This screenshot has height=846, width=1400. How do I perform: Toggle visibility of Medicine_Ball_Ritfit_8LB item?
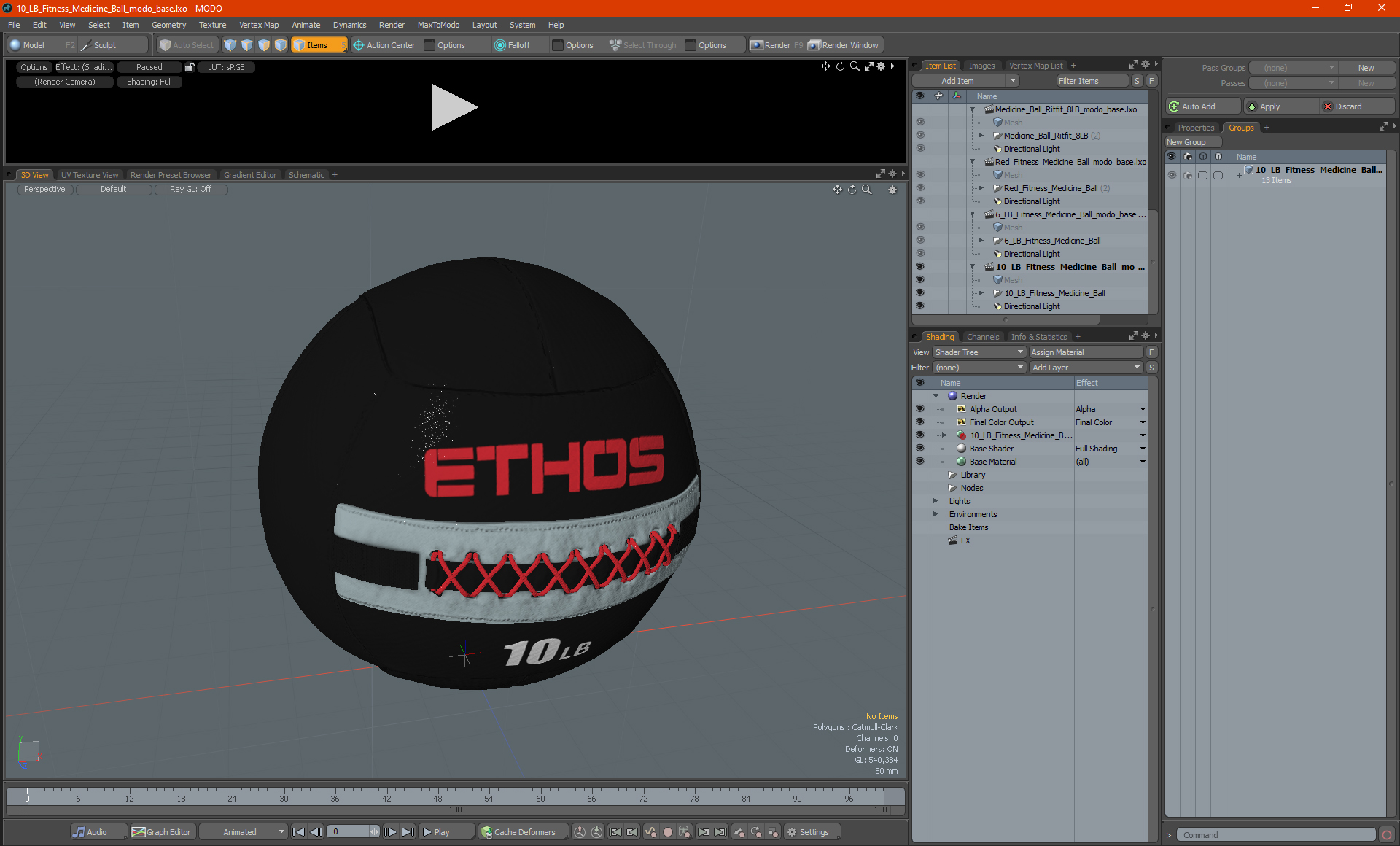pyautogui.click(x=919, y=136)
